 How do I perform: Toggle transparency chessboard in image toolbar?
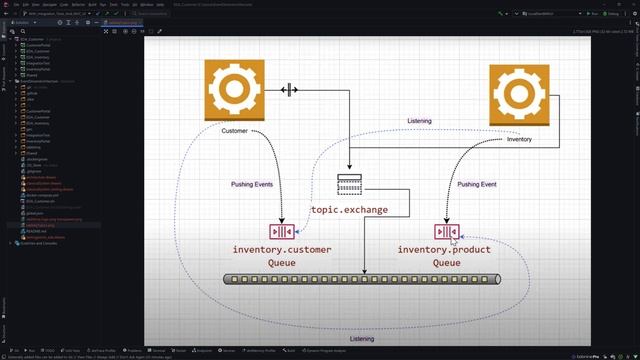(x=106, y=31)
